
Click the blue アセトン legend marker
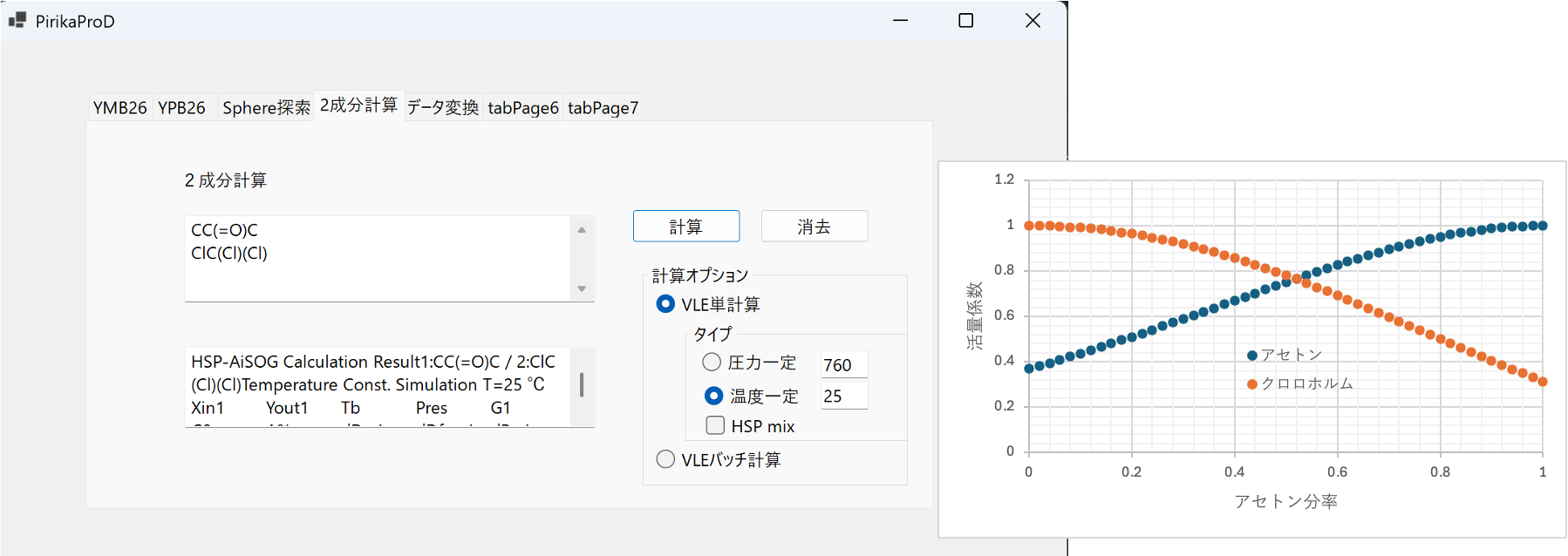[1252, 356]
